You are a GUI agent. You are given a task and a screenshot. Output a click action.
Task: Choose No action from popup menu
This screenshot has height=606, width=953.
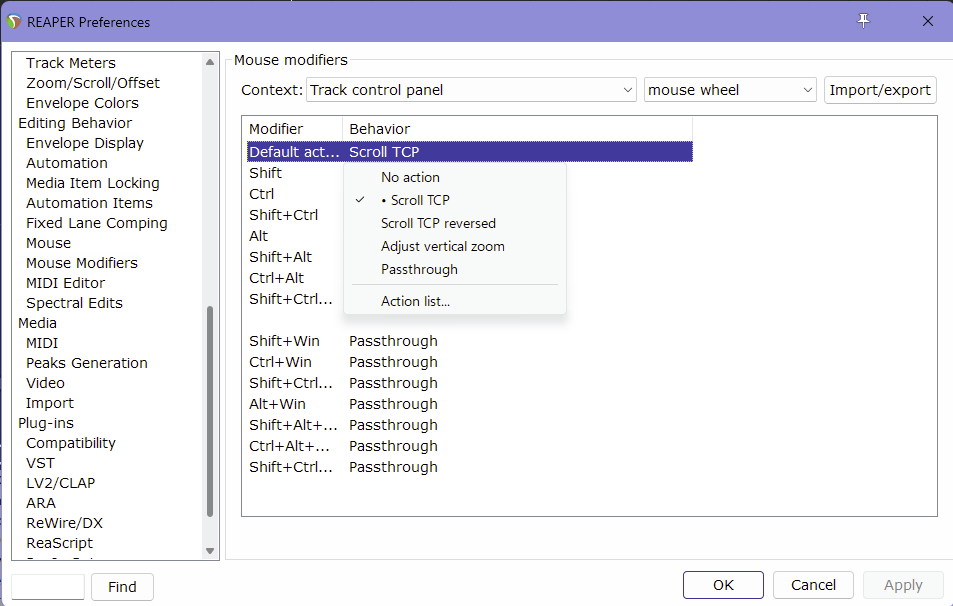click(410, 177)
